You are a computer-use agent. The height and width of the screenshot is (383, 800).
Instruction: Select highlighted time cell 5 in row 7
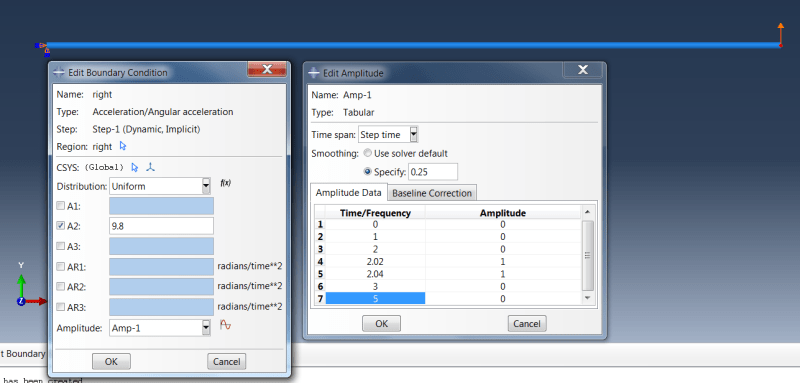(375, 299)
